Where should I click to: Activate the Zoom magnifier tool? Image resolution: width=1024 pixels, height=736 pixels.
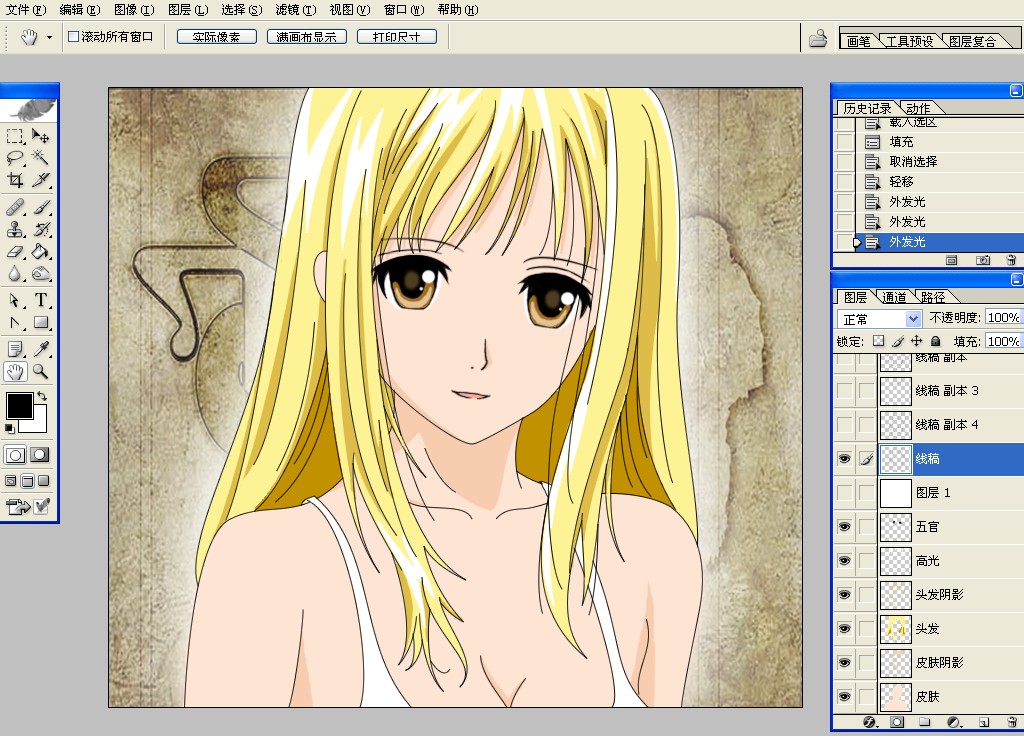coord(41,371)
